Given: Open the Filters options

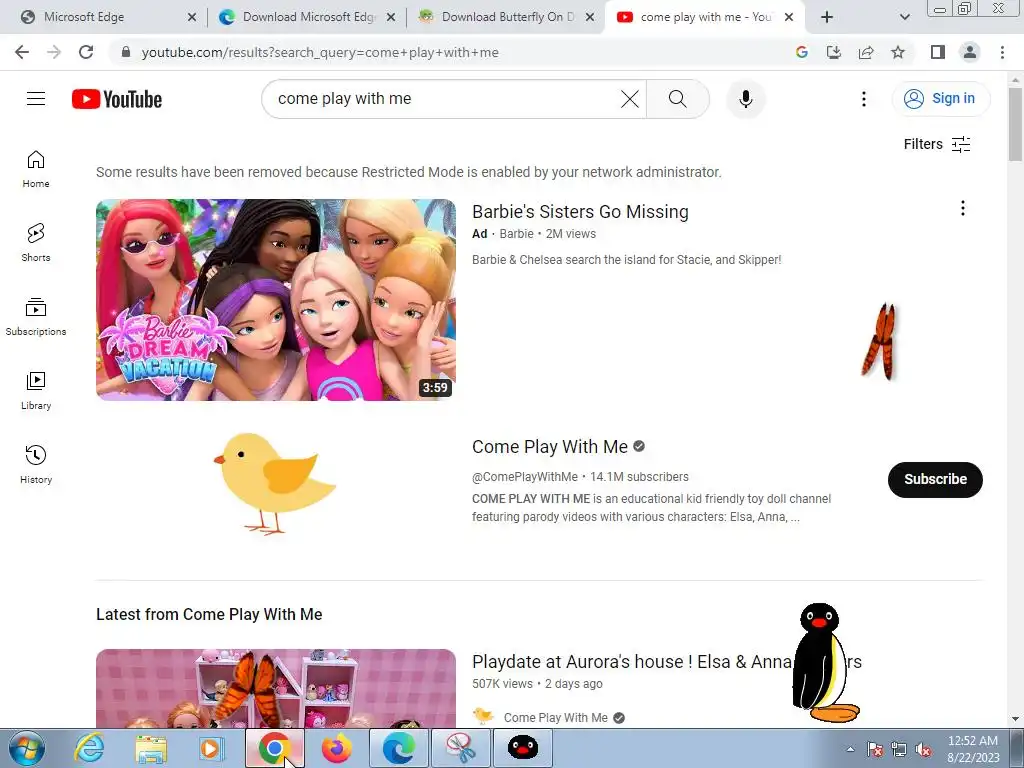Looking at the screenshot, I should 936,144.
